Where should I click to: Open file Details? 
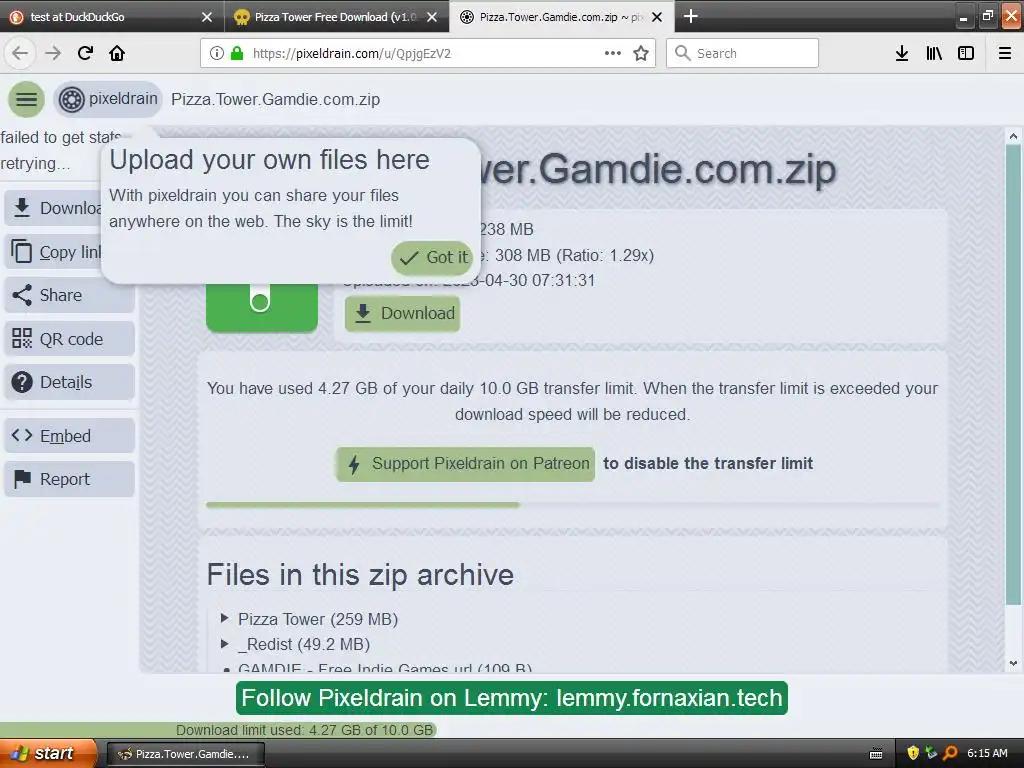point(69,382)
